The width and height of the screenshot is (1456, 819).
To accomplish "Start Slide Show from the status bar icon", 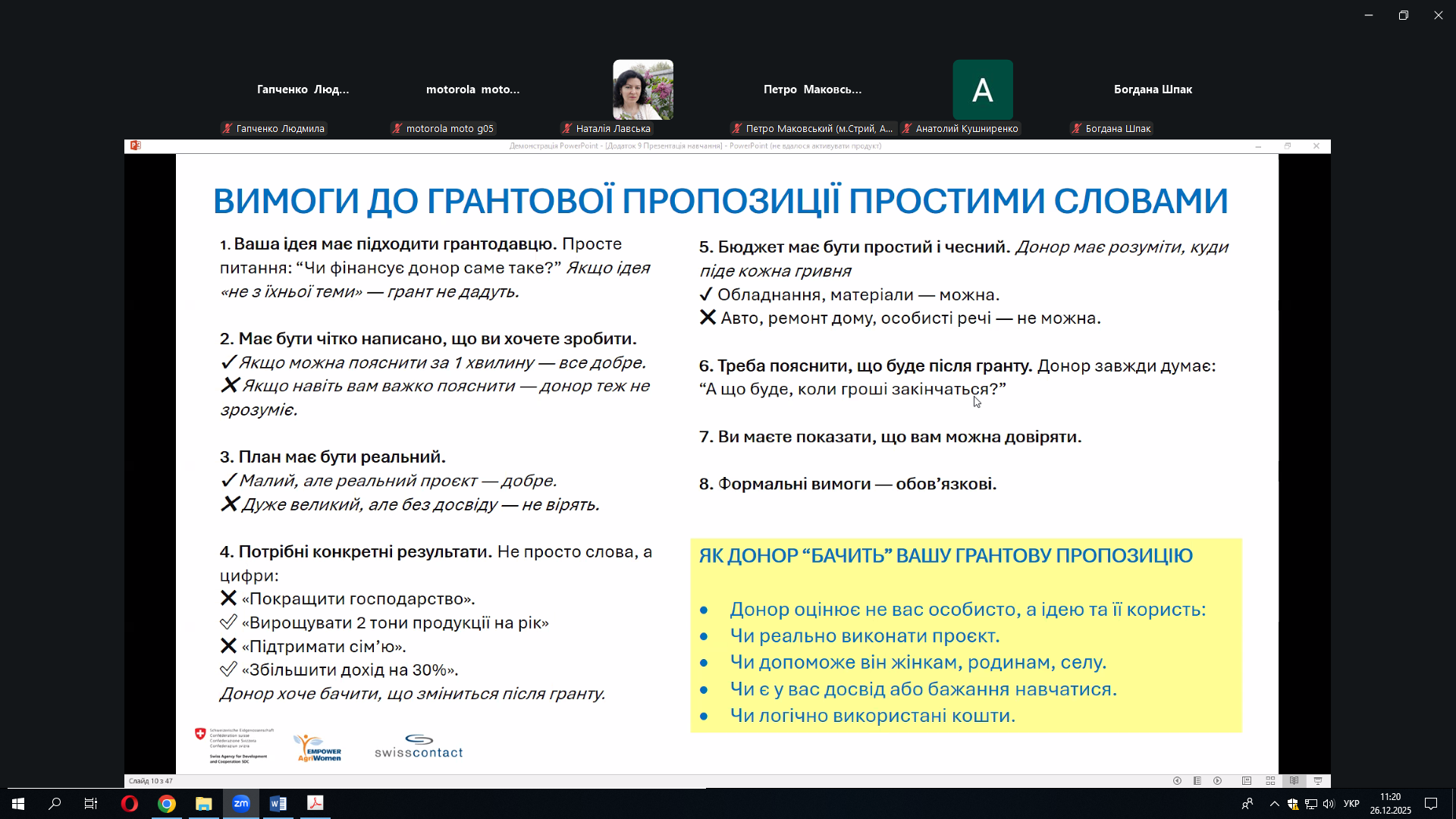I will (x=1318, y=781).
